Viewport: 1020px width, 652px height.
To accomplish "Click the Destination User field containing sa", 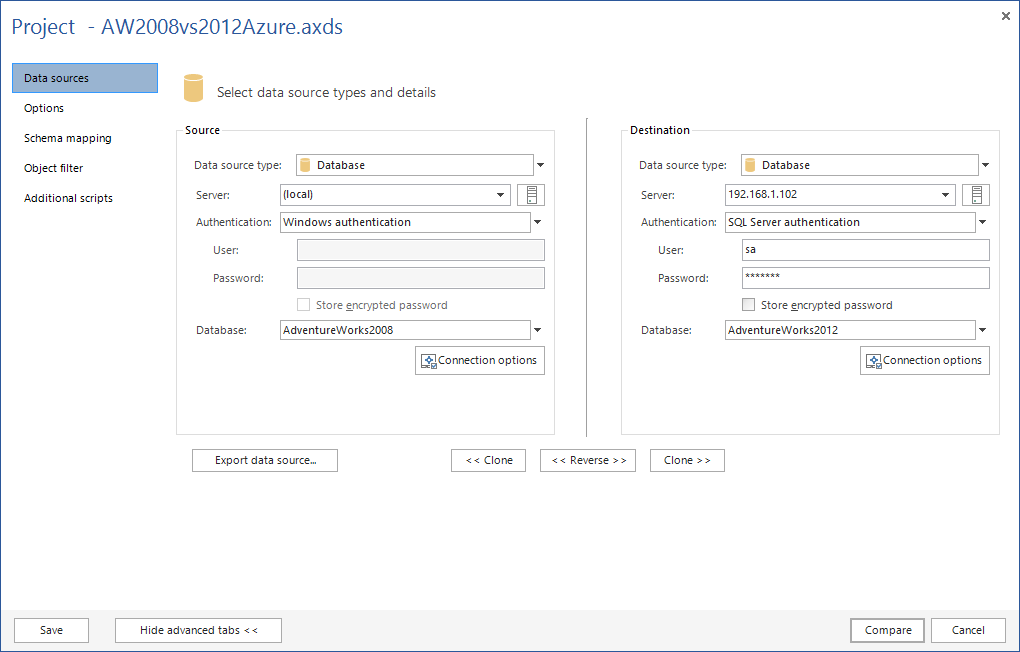I will (x=866, y=250).
